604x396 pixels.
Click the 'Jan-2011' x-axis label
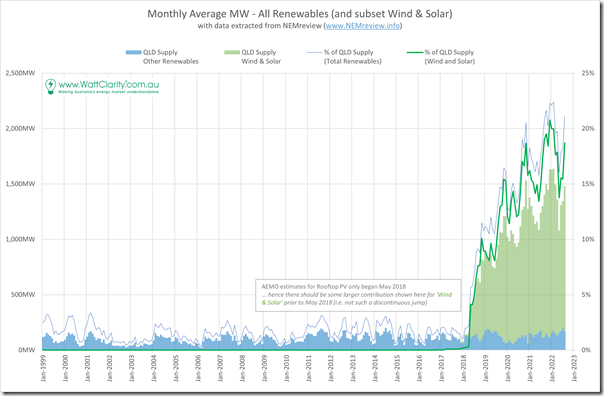tap(309, 368)
